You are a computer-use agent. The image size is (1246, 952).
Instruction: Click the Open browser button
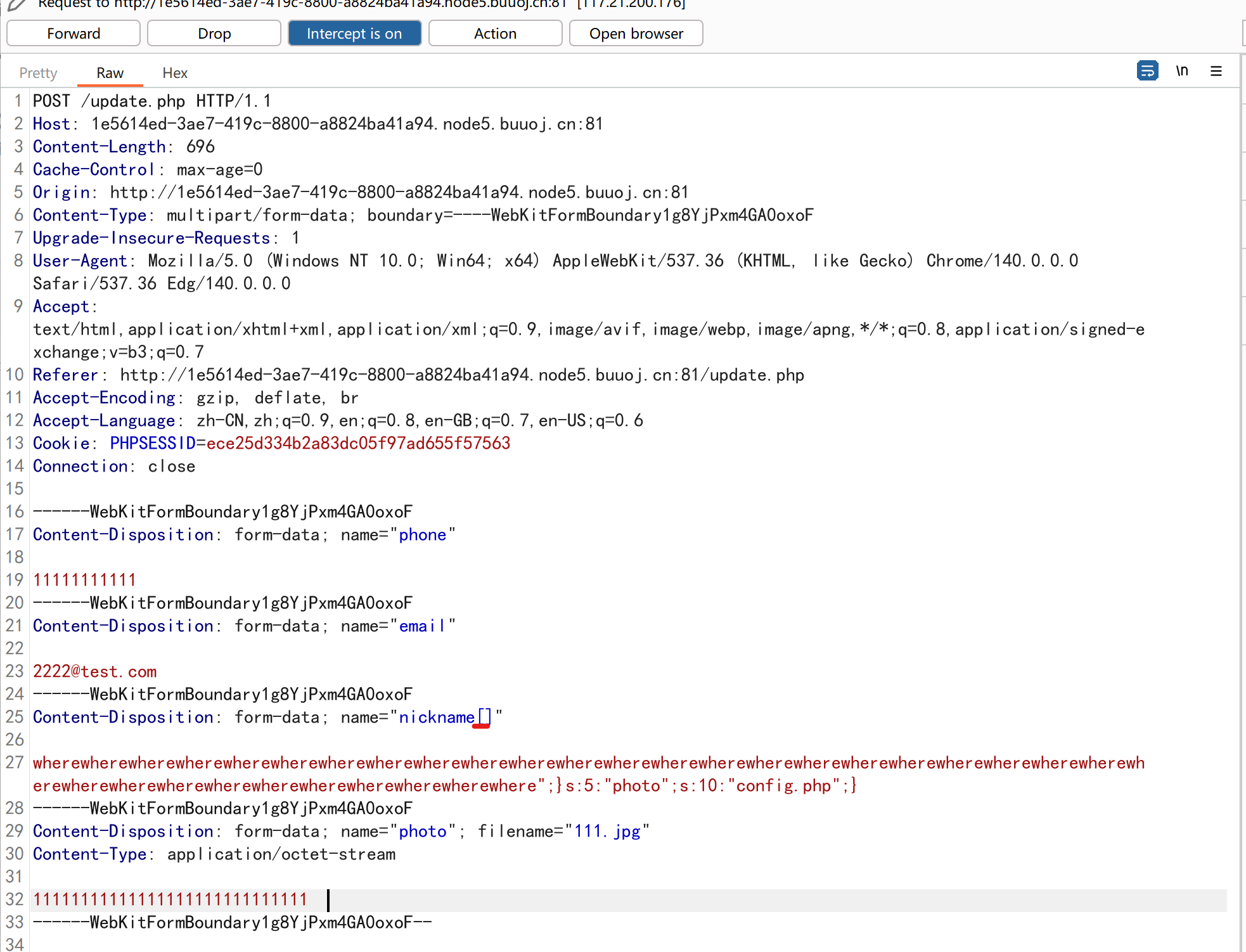pos(636,34)
